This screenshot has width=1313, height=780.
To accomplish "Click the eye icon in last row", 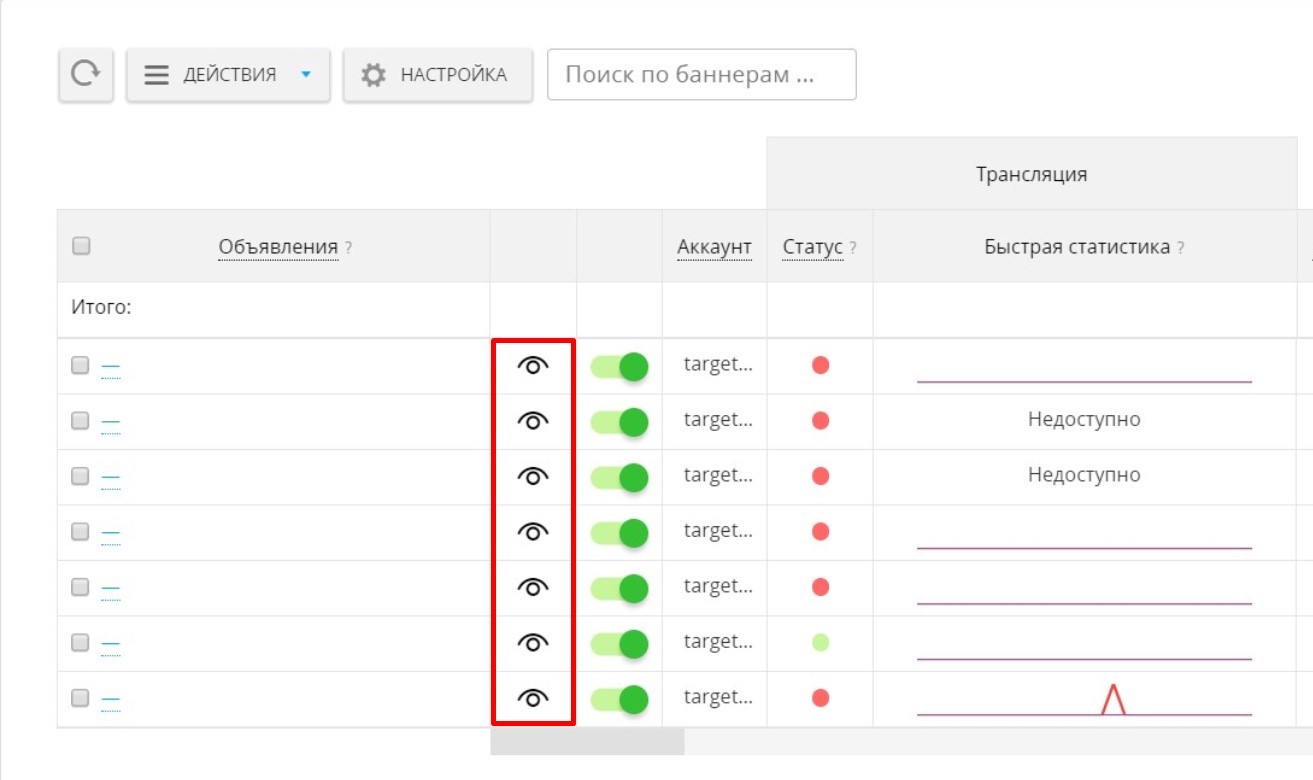I will [533, 699].
